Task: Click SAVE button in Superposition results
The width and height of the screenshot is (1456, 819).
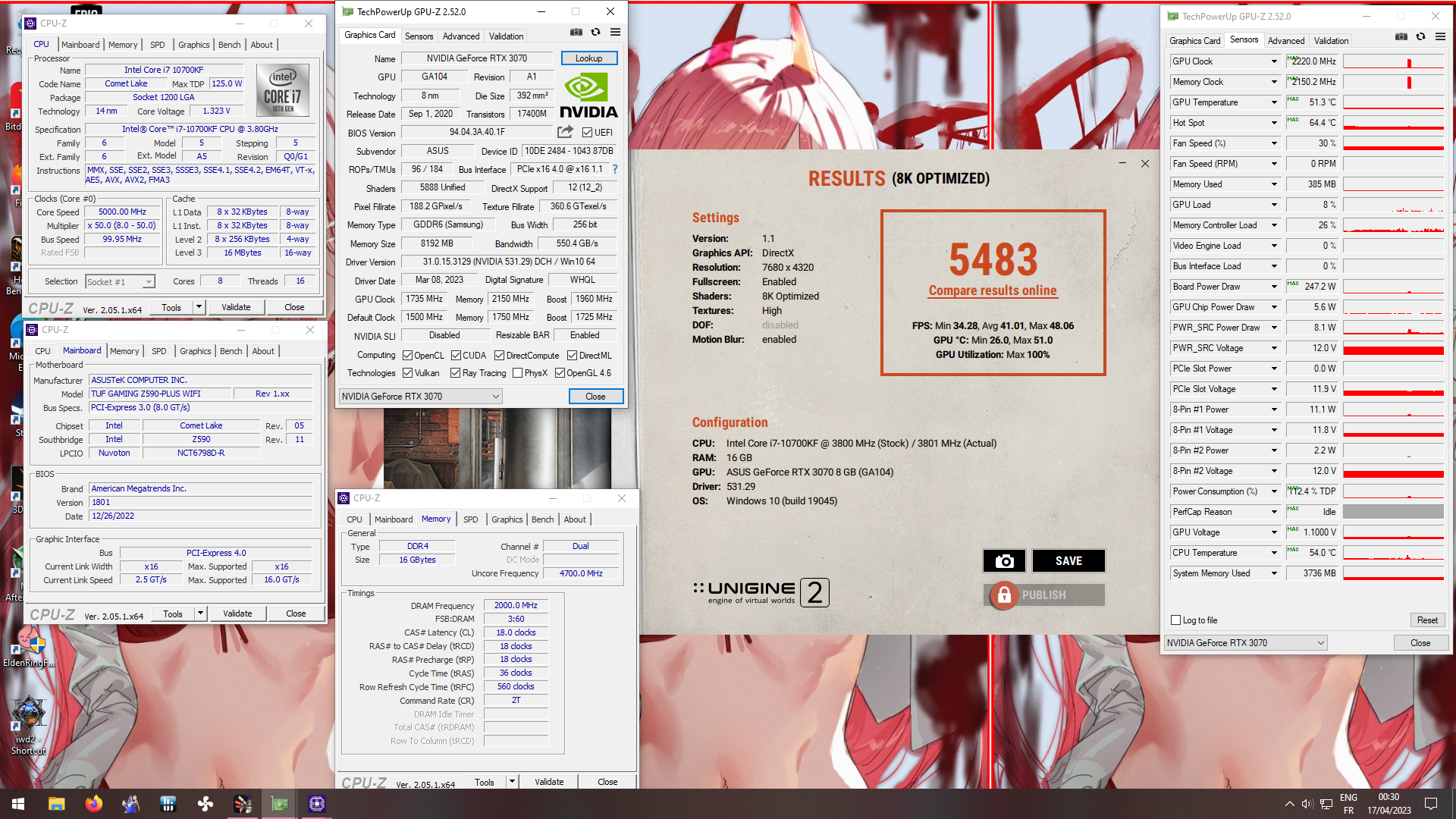Action: point(1068,560)
